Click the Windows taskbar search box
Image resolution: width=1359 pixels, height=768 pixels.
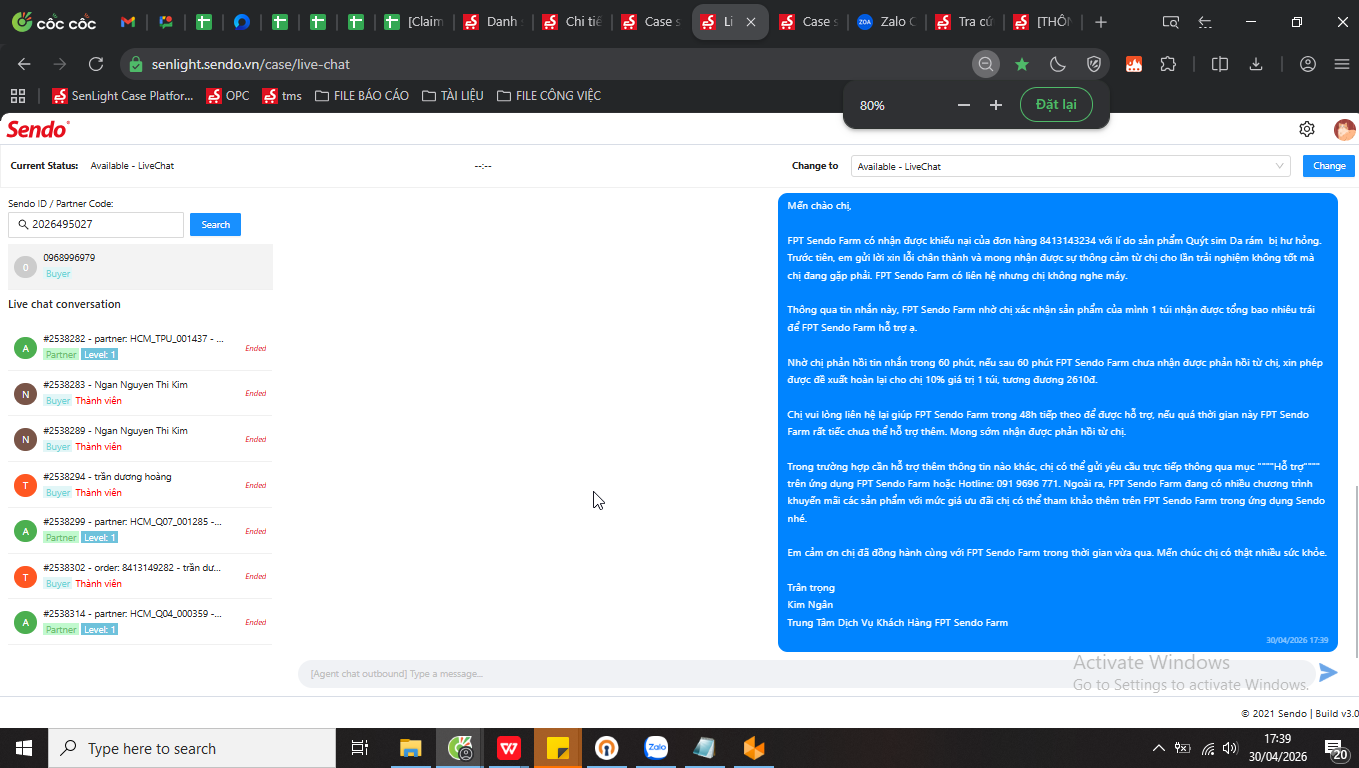pos(192,748)
